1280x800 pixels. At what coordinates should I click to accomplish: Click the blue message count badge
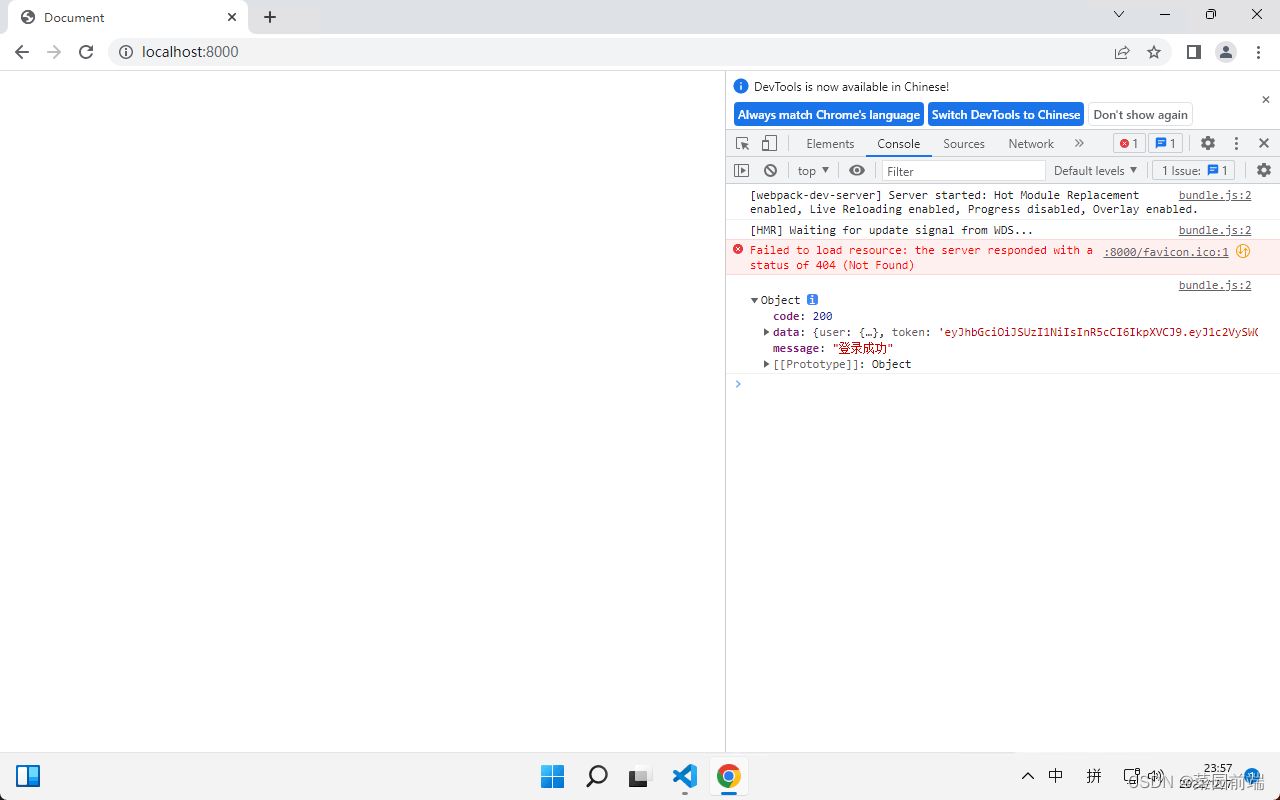tap(1166, 144)
